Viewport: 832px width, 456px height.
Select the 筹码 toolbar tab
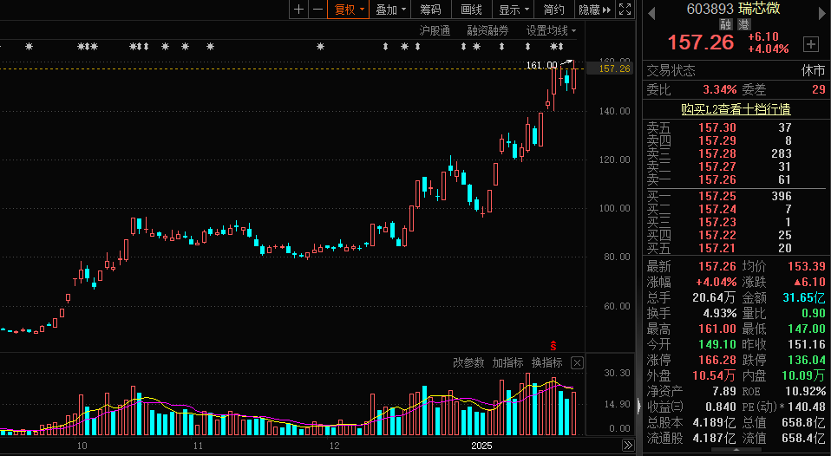click(x=430, y=10)
